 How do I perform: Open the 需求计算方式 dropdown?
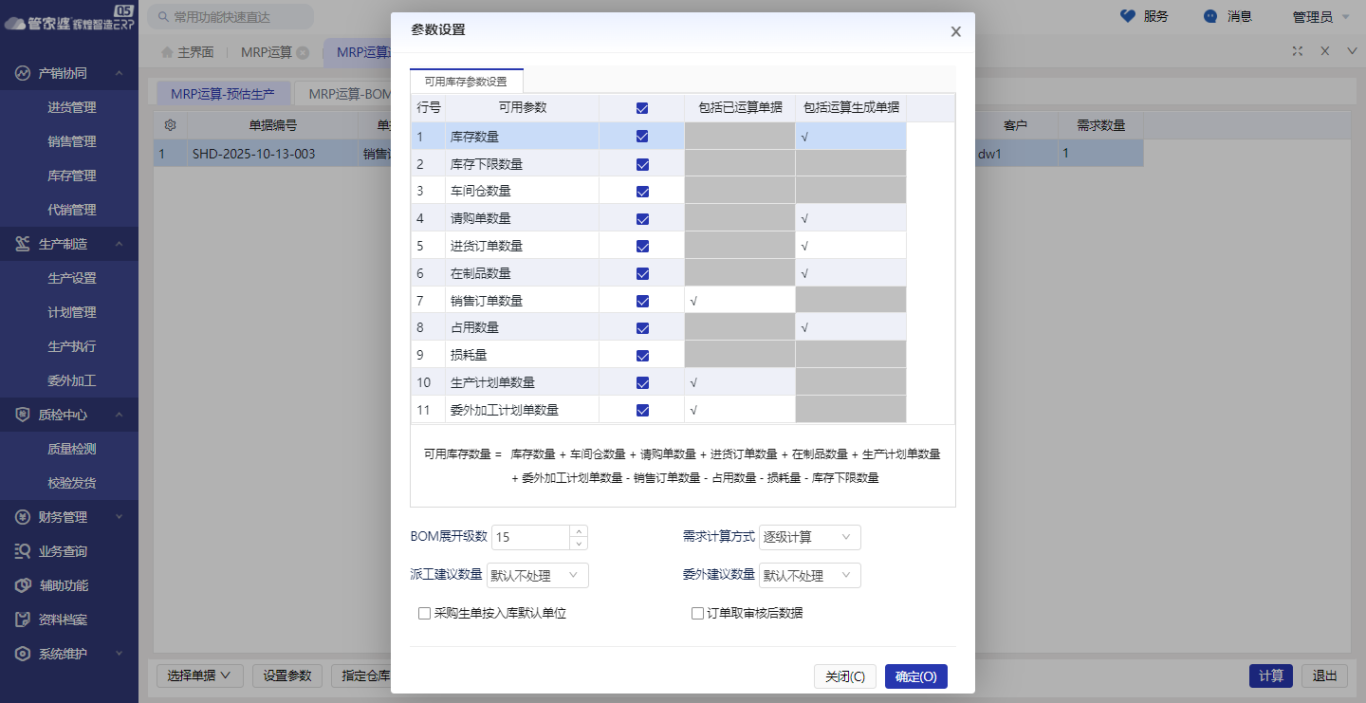coord(810,537)
